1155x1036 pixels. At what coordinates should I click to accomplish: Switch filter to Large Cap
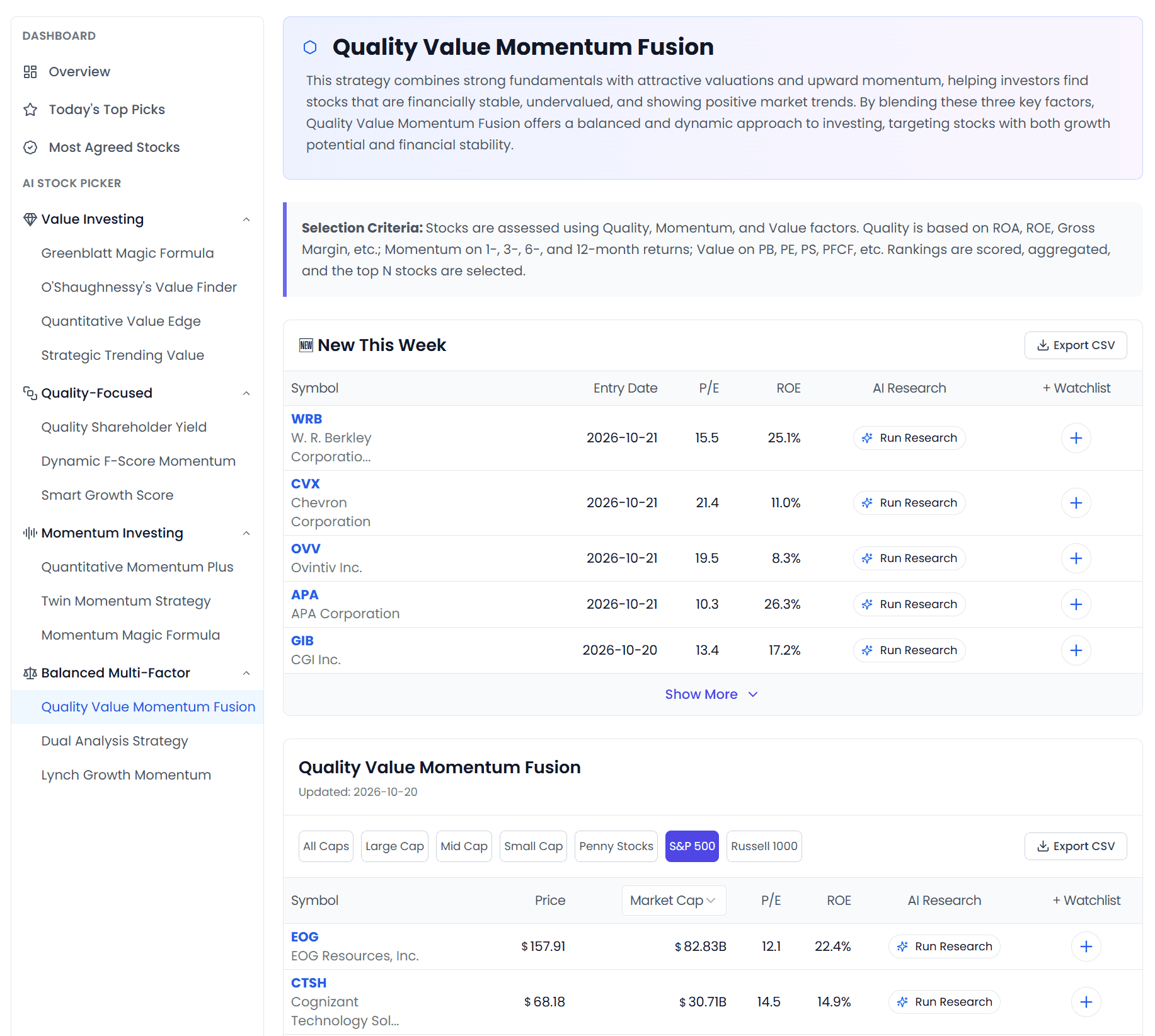394,846
